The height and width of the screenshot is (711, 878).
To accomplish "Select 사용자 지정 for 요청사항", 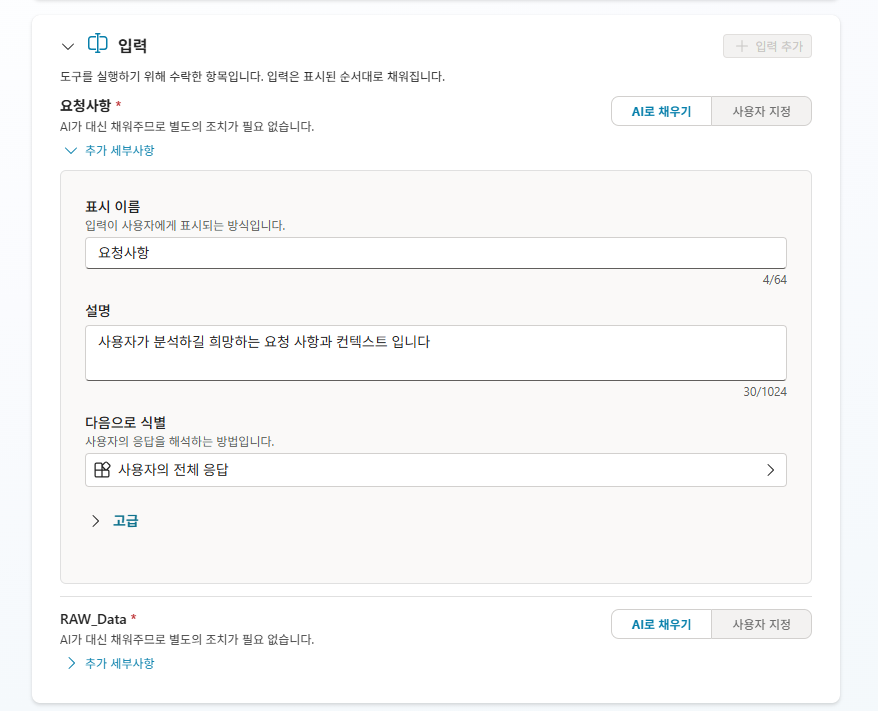I will (761, 111).
